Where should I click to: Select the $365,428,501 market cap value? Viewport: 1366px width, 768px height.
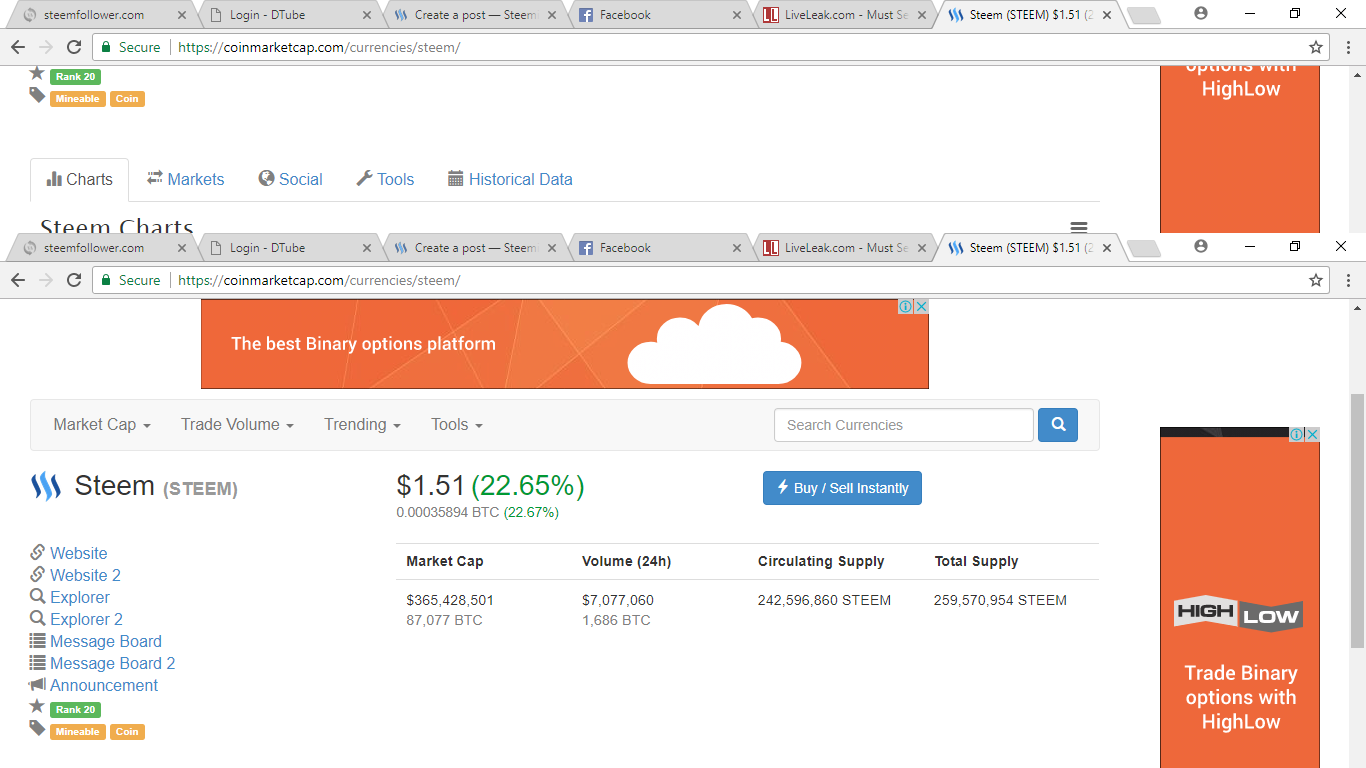(x=450, y=600)
